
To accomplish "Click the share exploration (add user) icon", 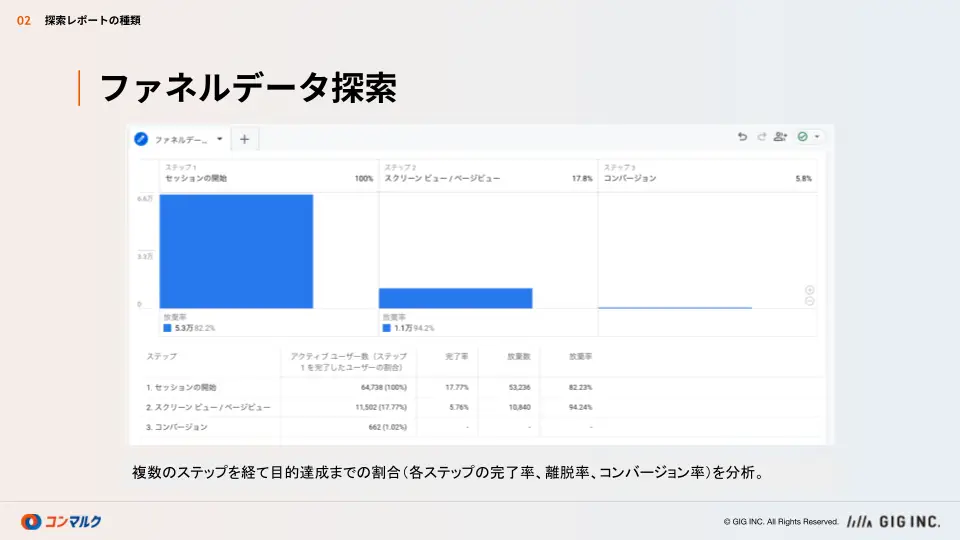I will click(x=780, y=137).
